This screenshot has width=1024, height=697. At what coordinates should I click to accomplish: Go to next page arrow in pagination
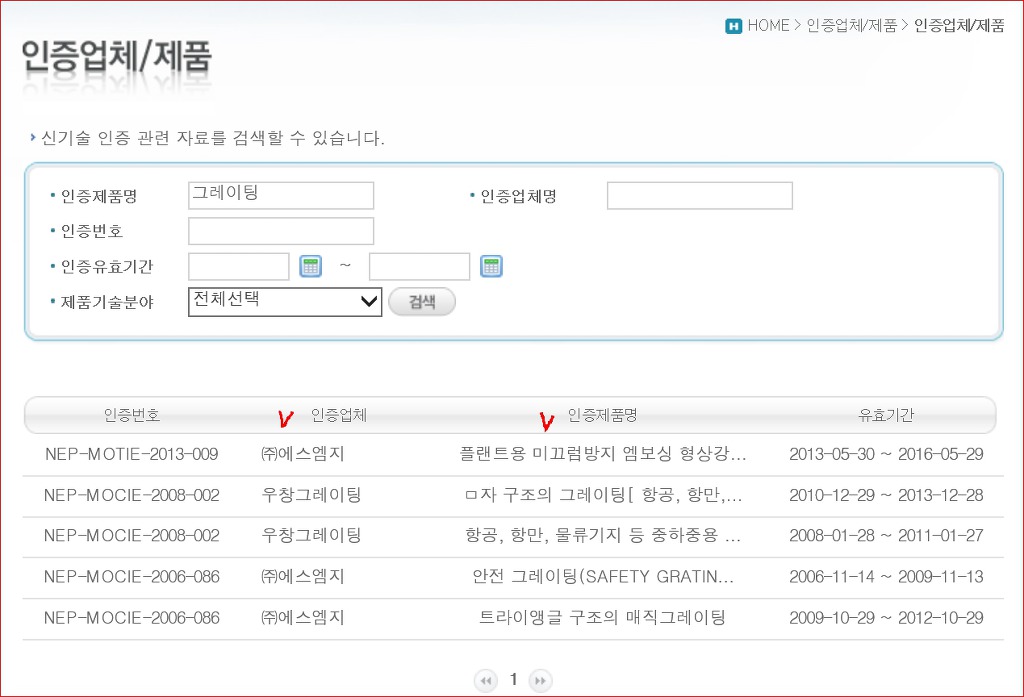(x=540, y=681)
